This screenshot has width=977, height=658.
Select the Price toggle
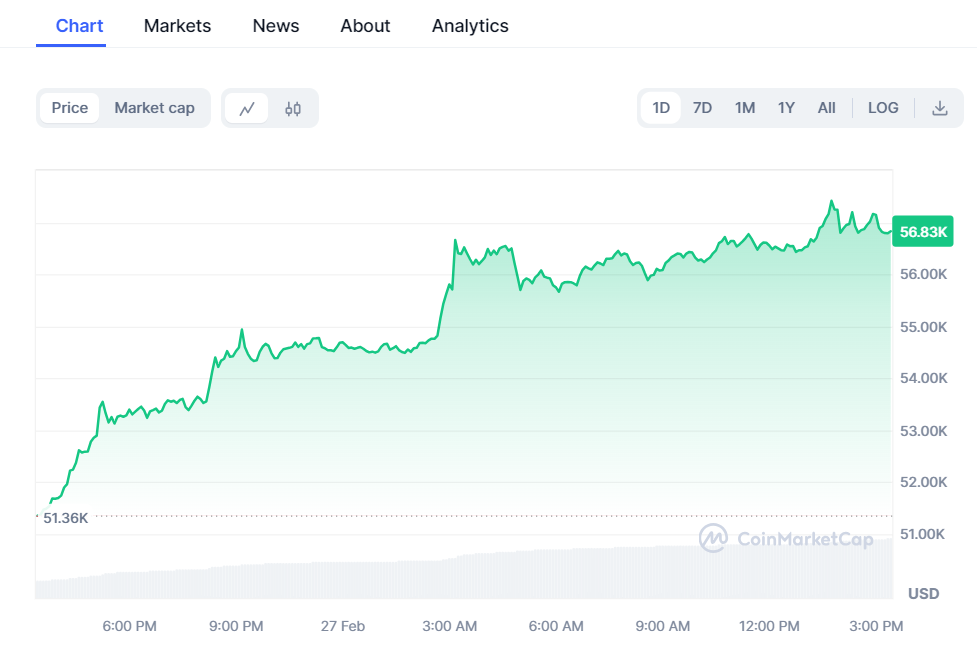70,108
